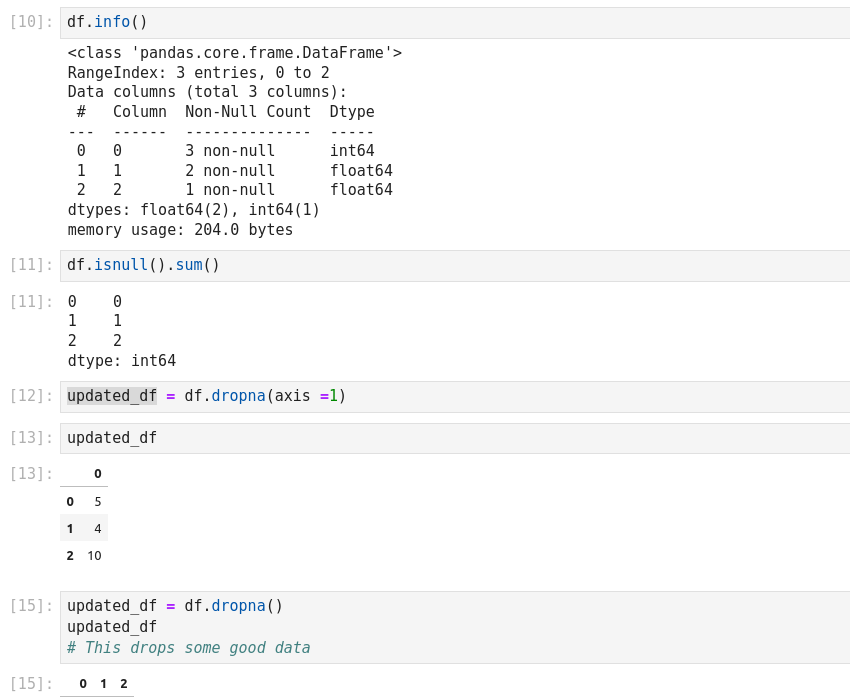Viewport: 850px width, 698px height.
Task: Click column header 2 in cell 15 output
Action: (124, 684)
